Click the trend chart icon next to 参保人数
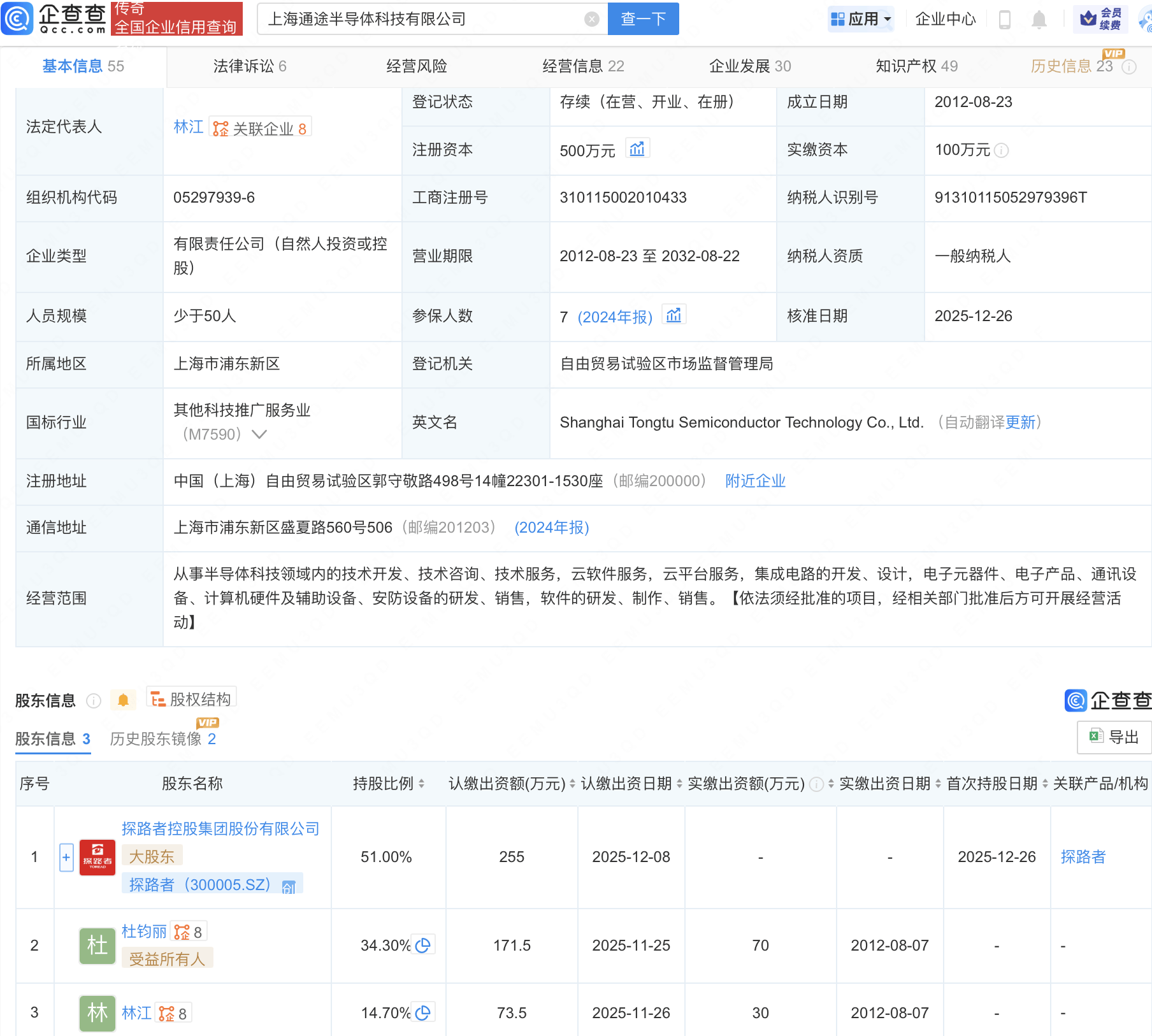The image size is (1152, 1036). [673, 315]
